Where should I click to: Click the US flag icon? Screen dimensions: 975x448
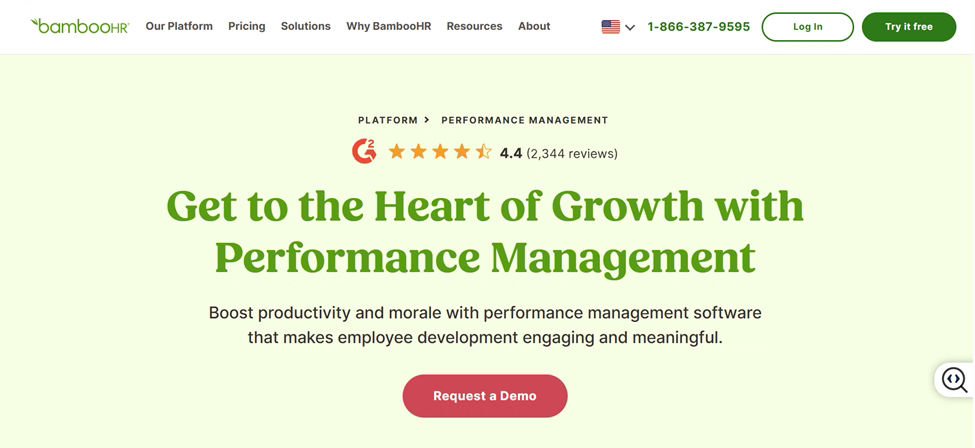[611, 27]
